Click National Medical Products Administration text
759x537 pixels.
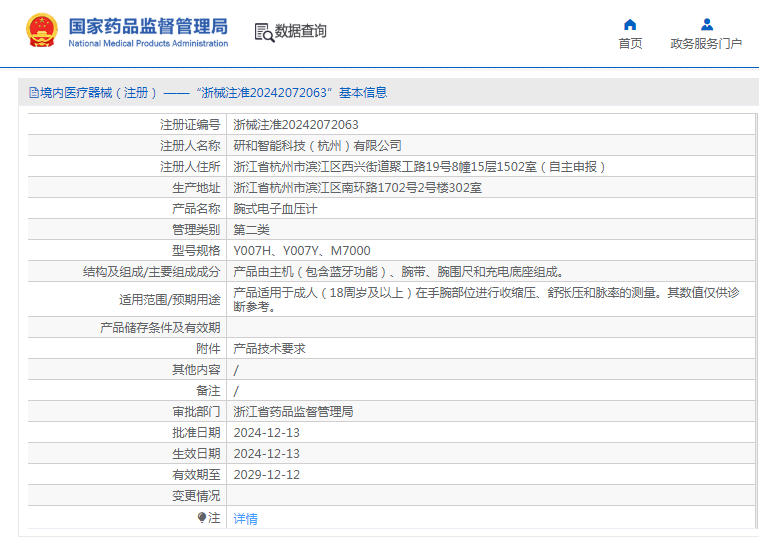click(x=148, y=43)
